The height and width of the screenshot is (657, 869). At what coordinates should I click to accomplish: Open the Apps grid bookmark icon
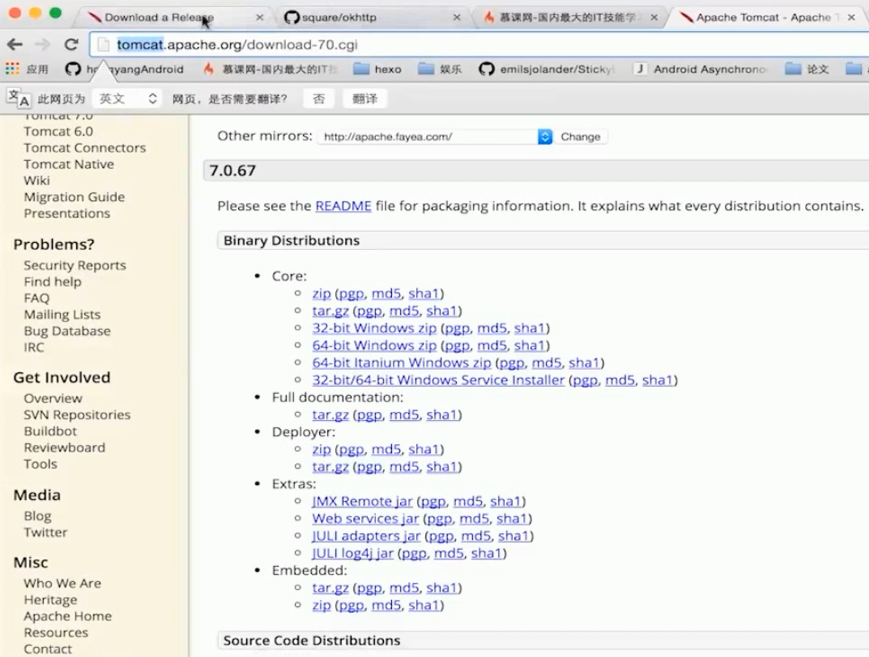(x=12, y=69)
